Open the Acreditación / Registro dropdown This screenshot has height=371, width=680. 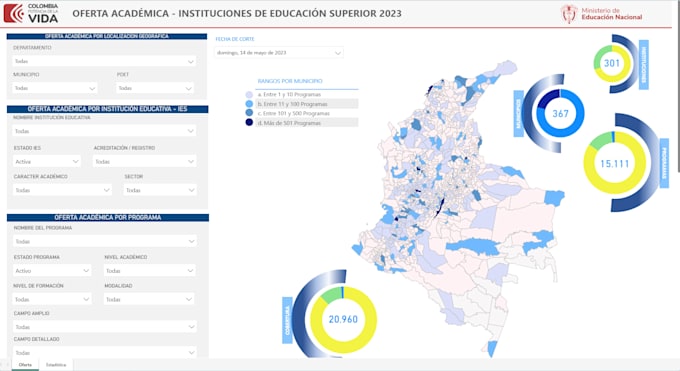[144, 161]
